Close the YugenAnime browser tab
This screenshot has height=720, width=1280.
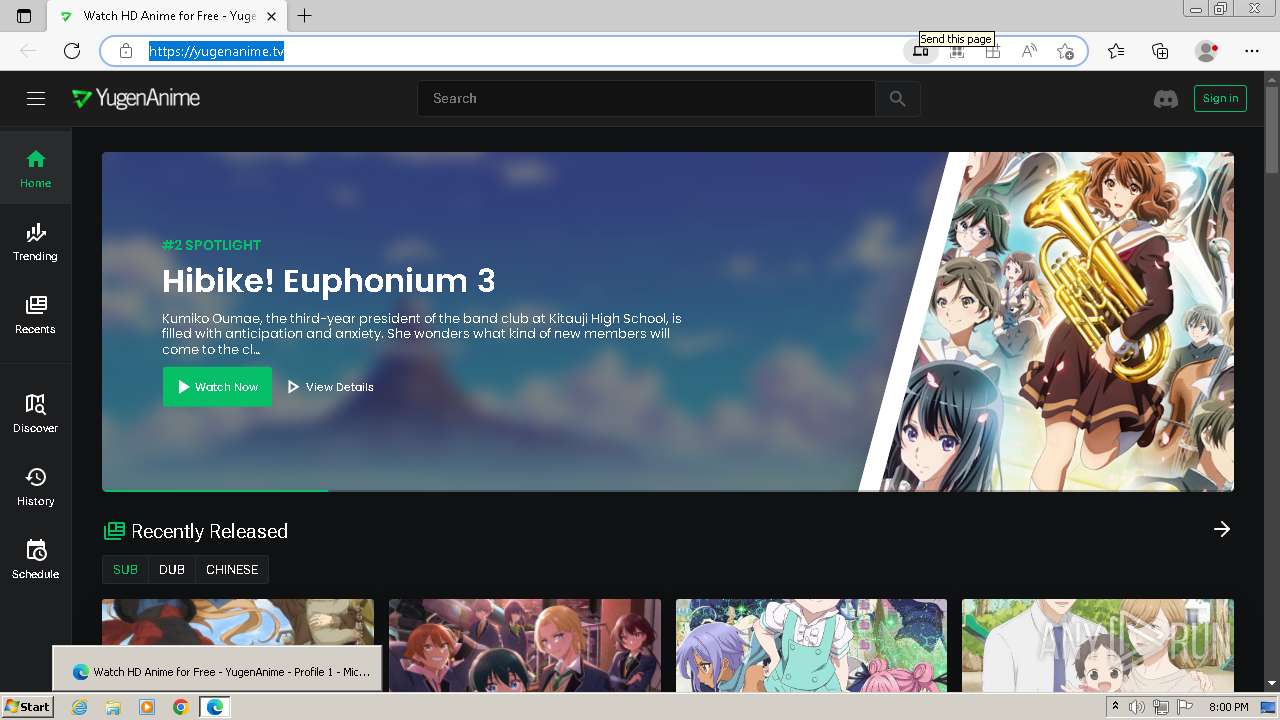pos(272,16)
